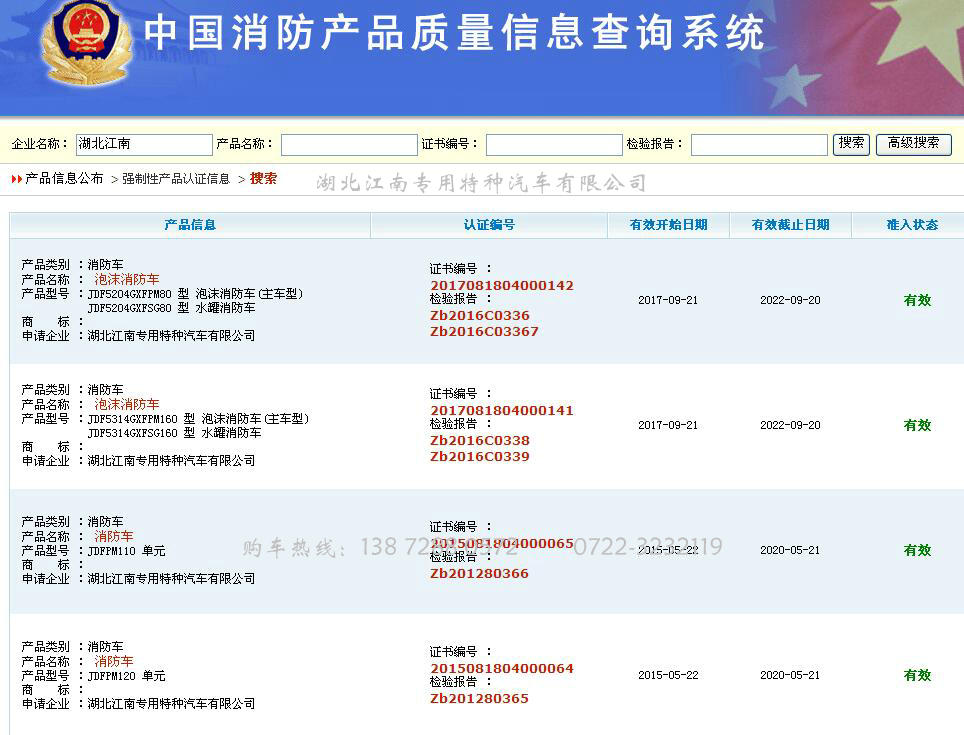Click the 证书编号 search field
This screenshot has height=735, width=964.
554,145
